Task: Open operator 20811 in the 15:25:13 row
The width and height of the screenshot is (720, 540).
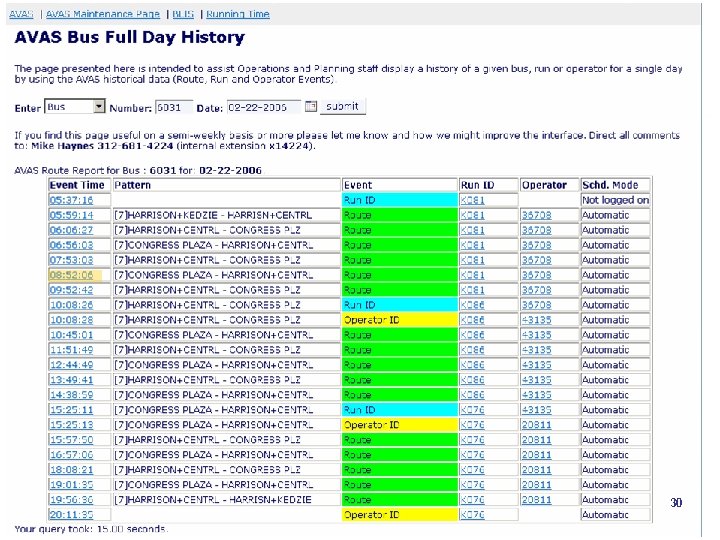Action: click(536, 425)
